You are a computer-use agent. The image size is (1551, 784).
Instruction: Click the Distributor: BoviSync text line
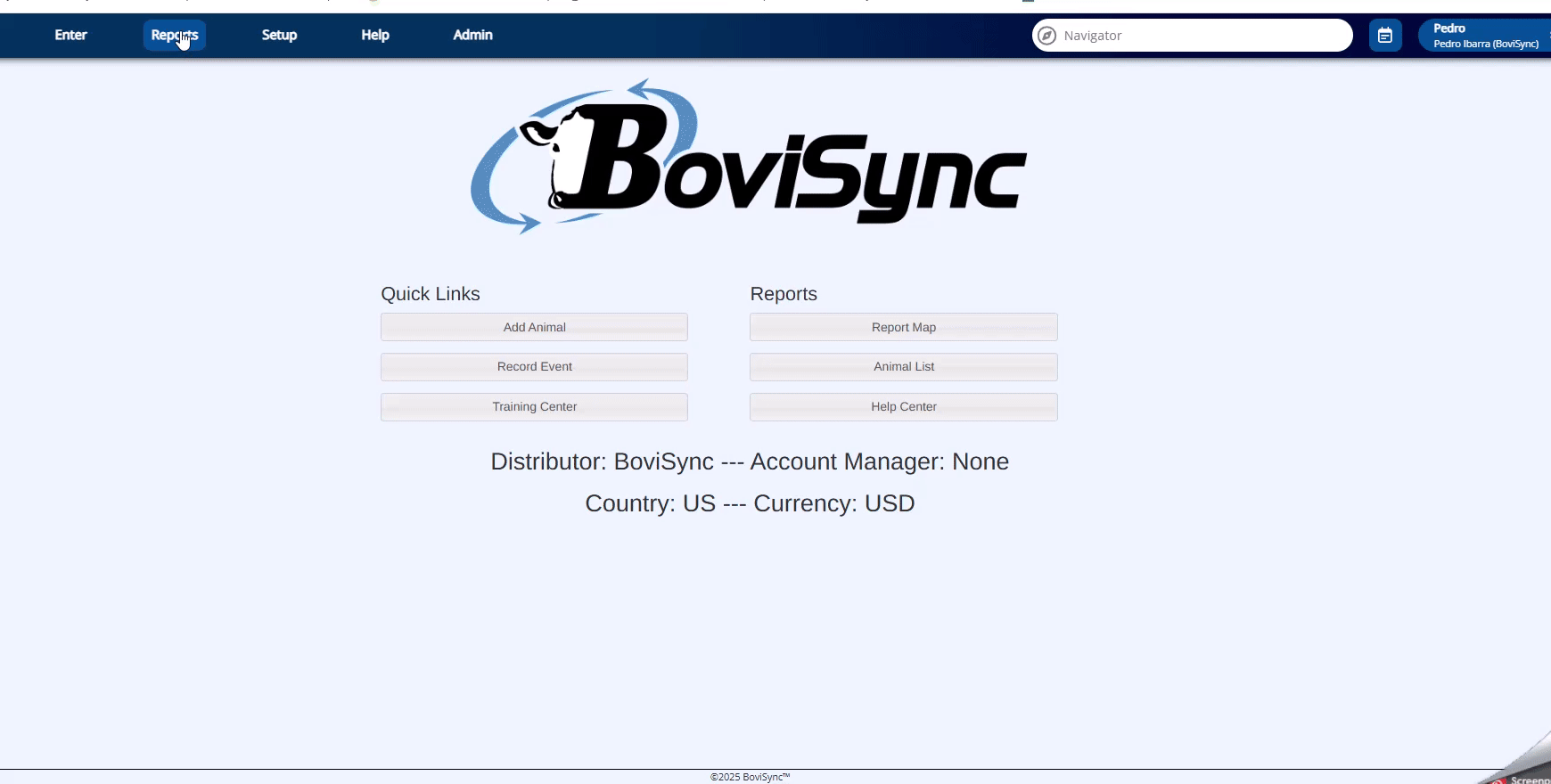[x=750, y=461]
